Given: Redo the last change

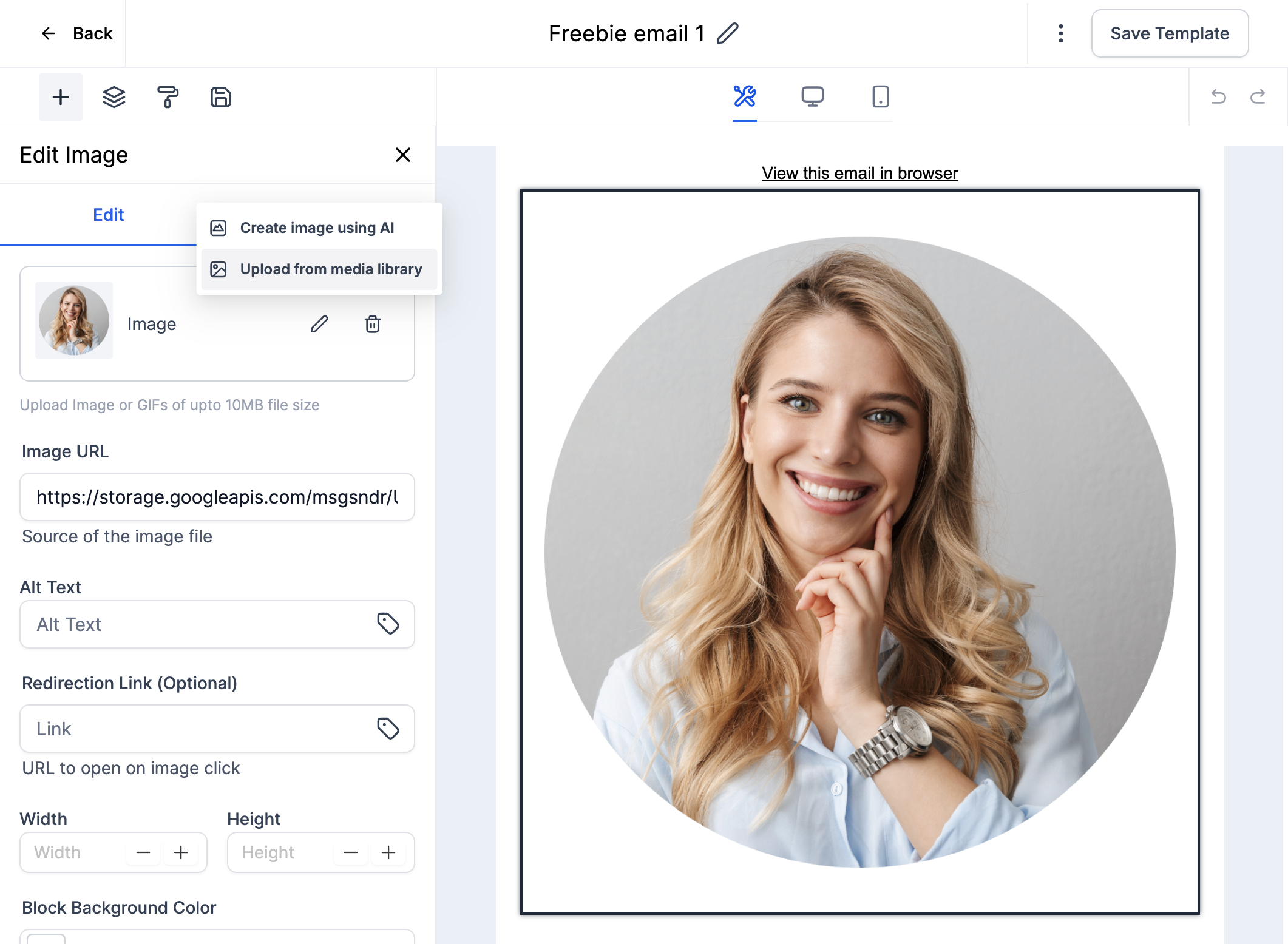Looking at the screenshot, I should 1258,96.
